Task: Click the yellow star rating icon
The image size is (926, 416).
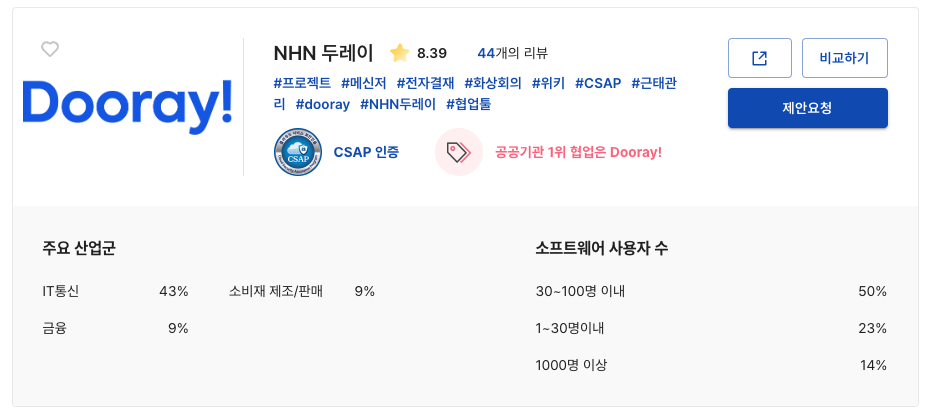Action: (399, 53)
